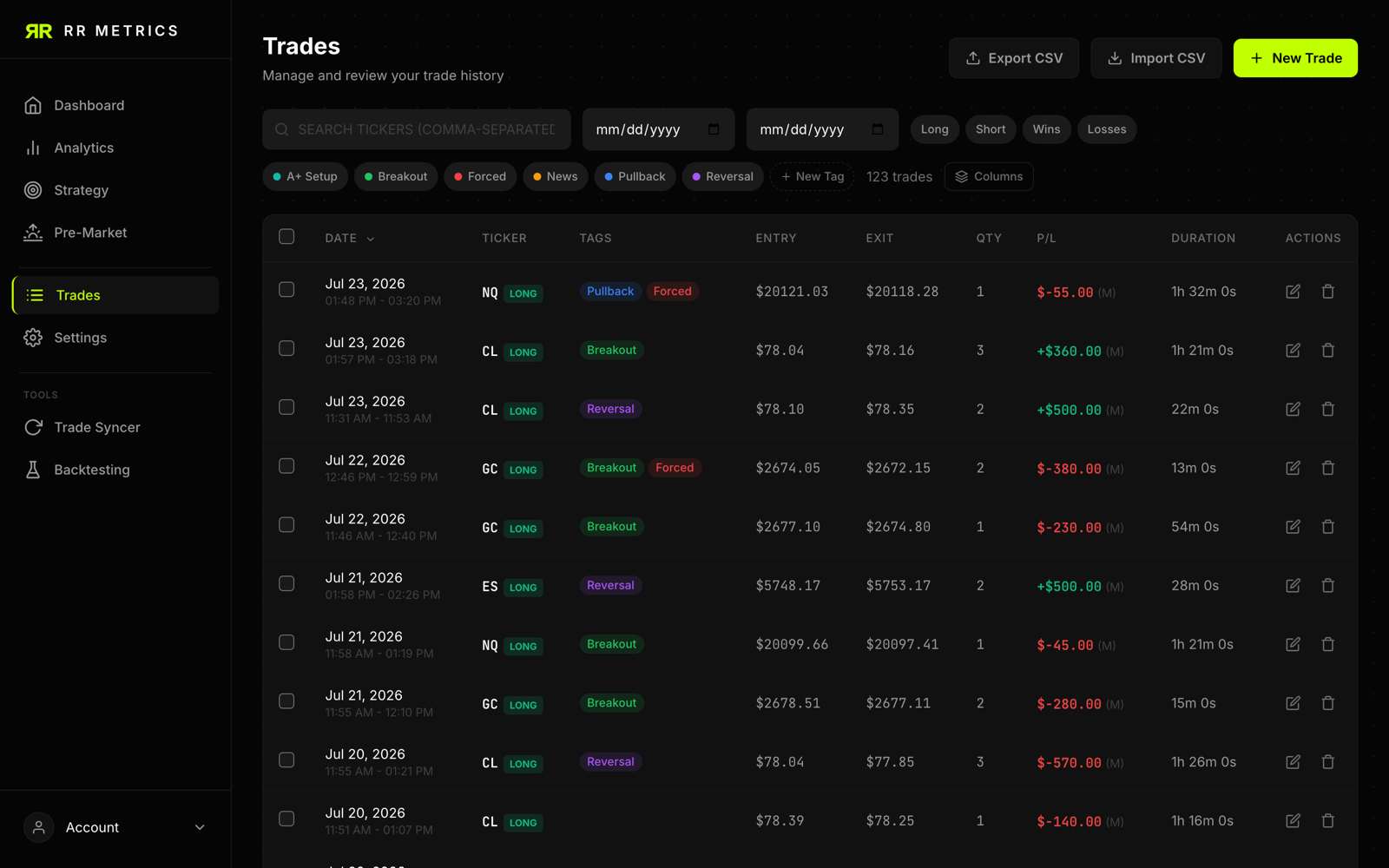Export trades as CSV

click(1014, 58)
